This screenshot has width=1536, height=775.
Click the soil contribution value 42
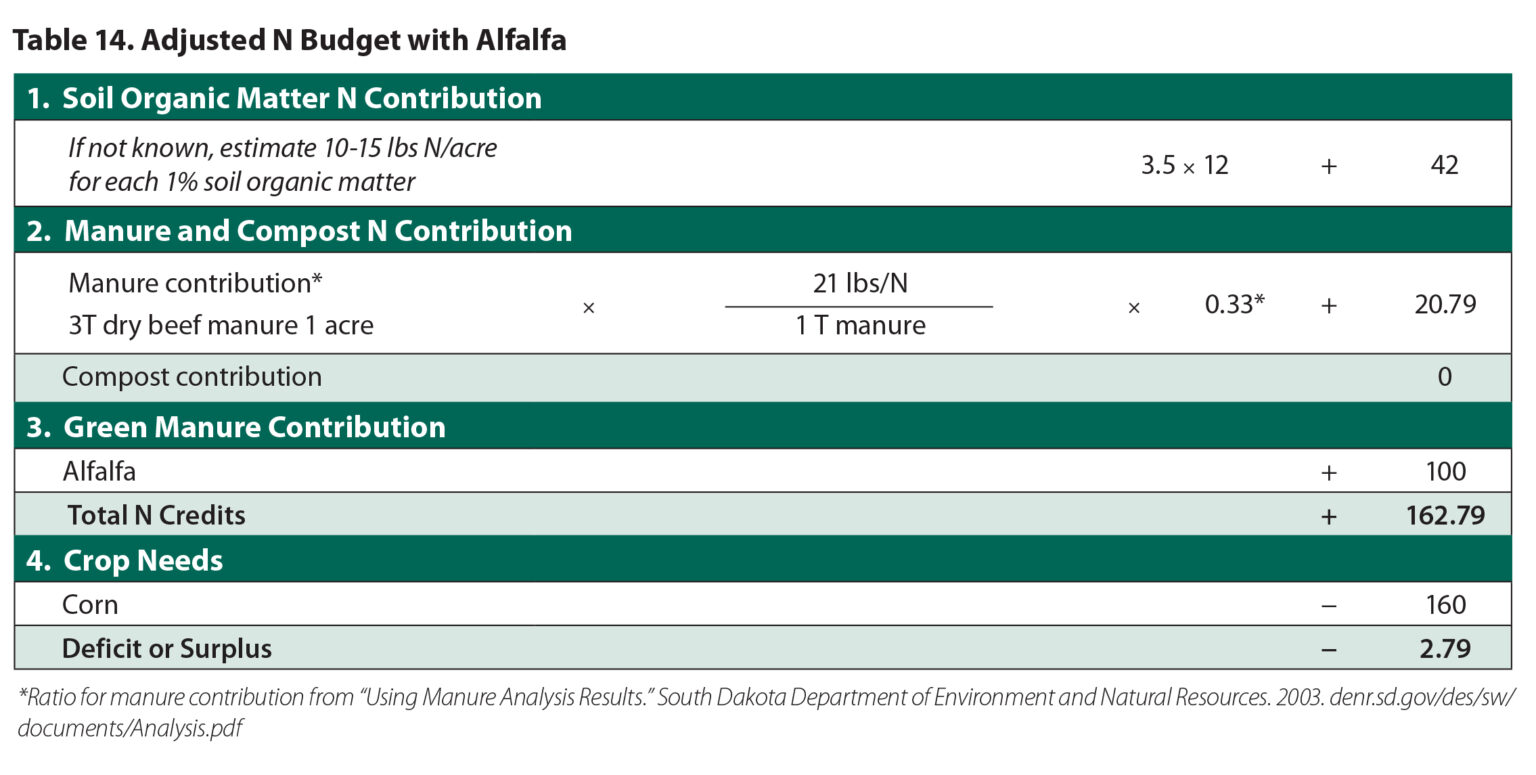[1444, 166]
